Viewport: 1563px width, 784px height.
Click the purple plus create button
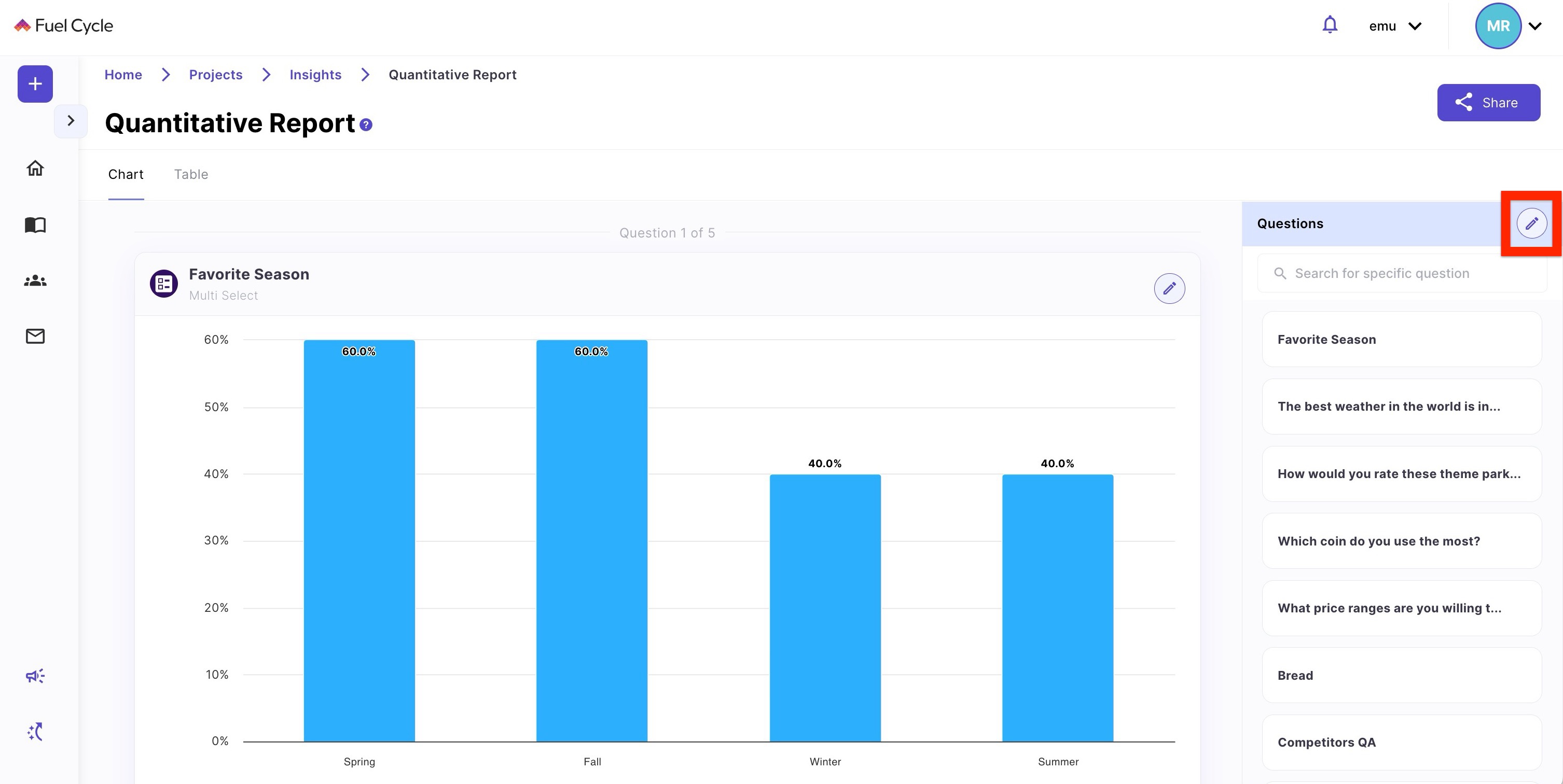(x=35, y=83)
